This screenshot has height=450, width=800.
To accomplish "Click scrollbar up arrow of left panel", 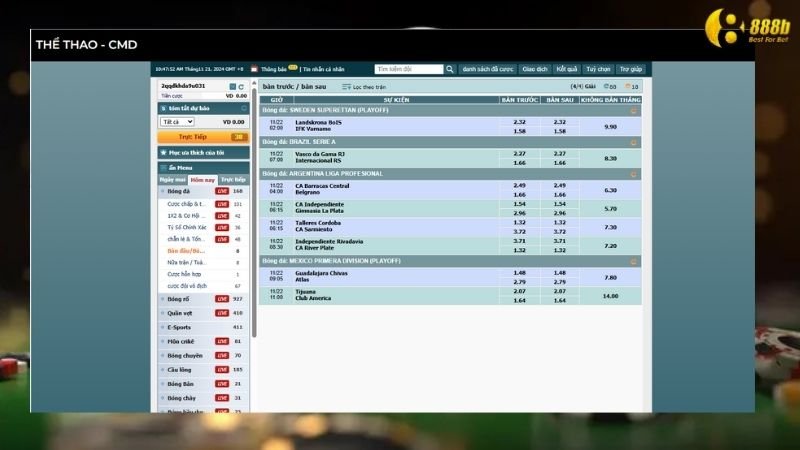I will (254, 83).
